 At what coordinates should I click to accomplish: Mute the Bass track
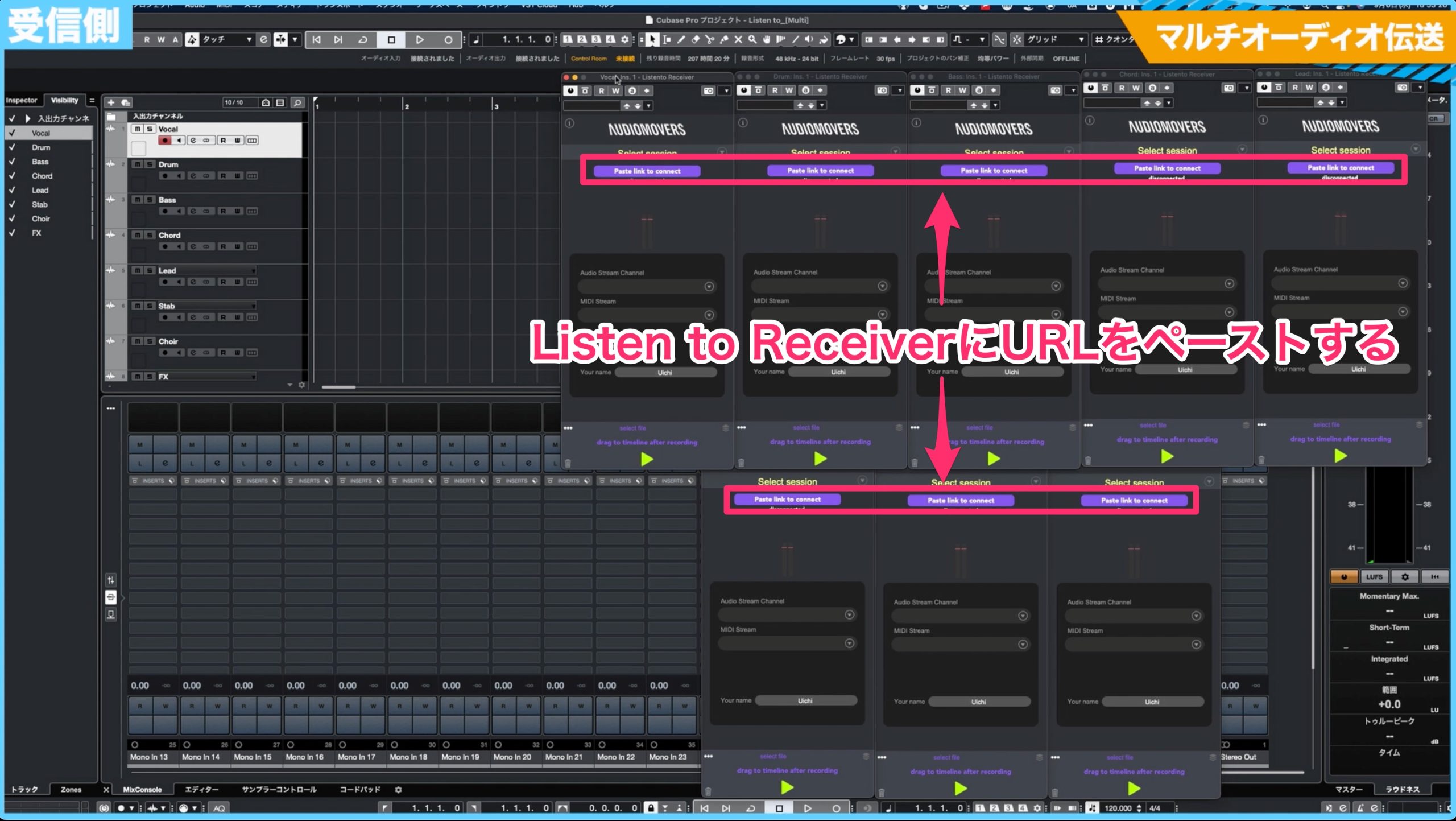(x=138, y=200)
